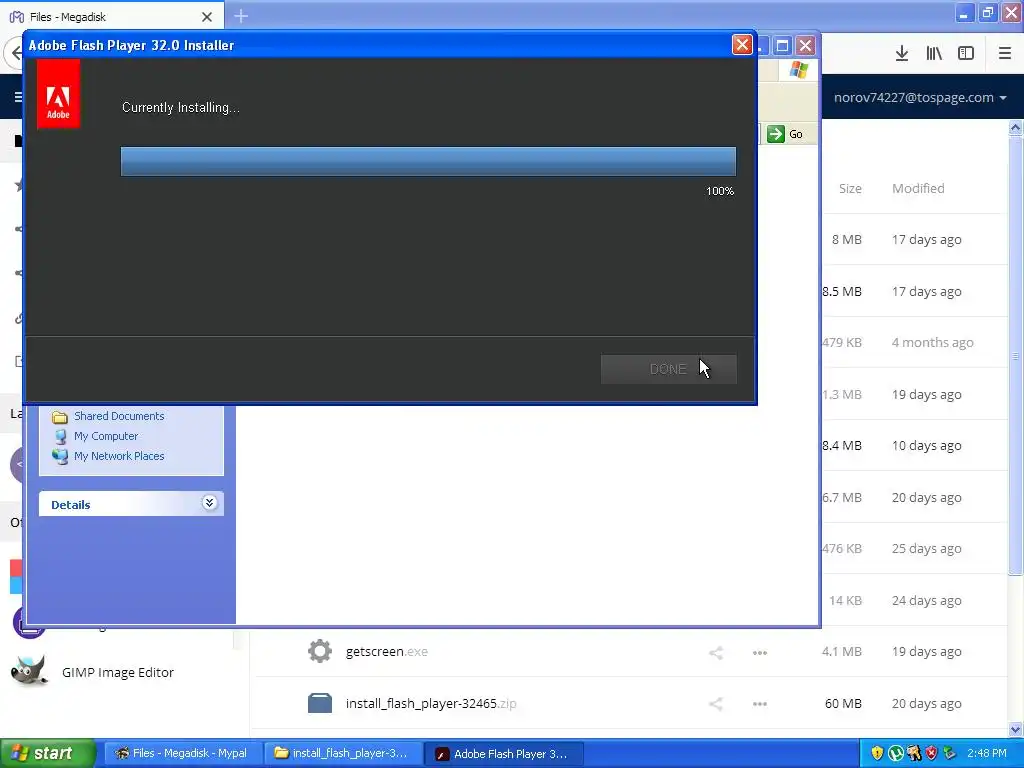The width and height of the screenshot is (1024, 768).
Task: Open My Computer in Explorer sidebar
Action: pos(106,436)
